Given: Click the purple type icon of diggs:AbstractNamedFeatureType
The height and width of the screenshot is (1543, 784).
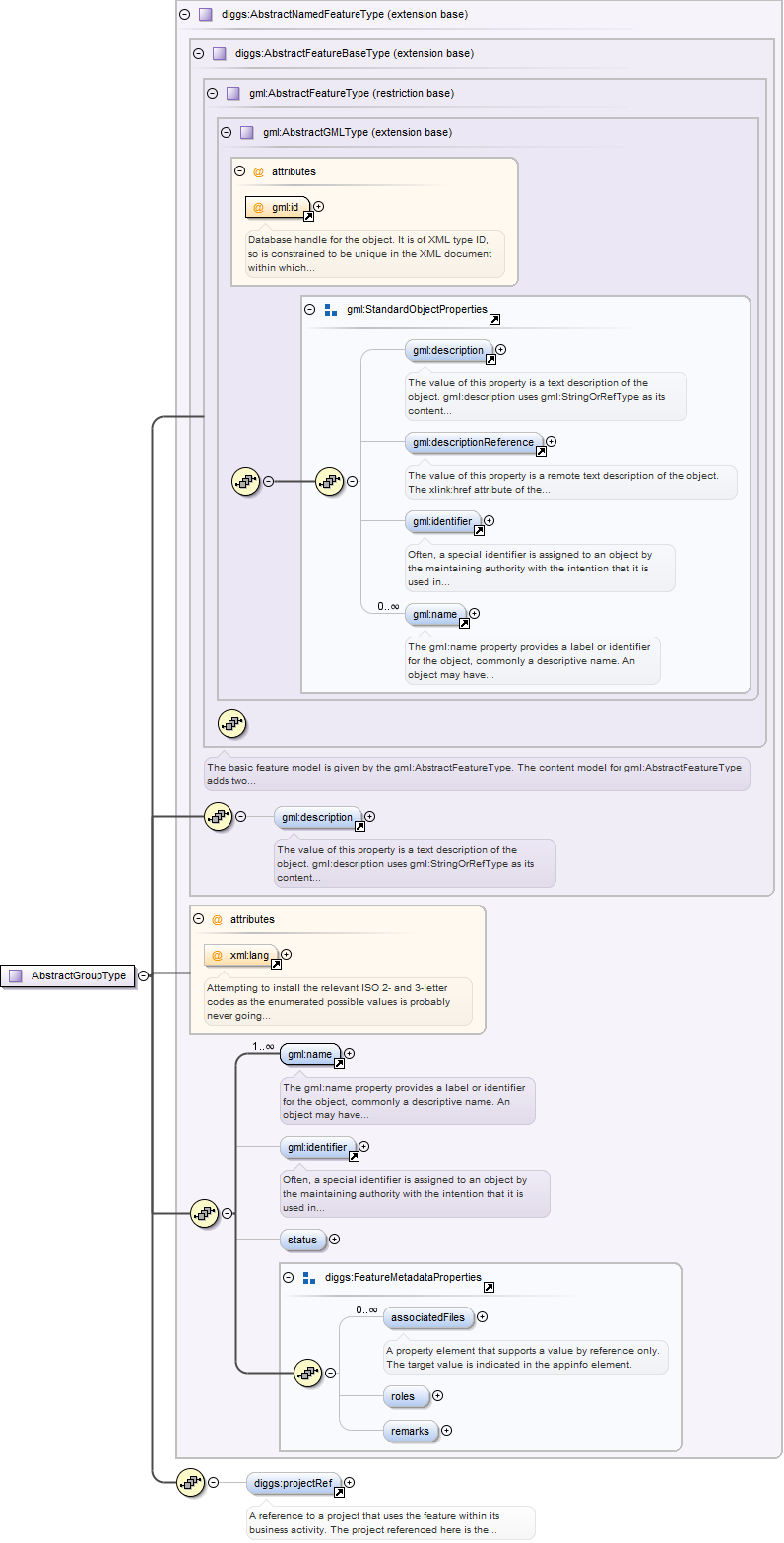Looking at the screenshot, I should (205, 15).
